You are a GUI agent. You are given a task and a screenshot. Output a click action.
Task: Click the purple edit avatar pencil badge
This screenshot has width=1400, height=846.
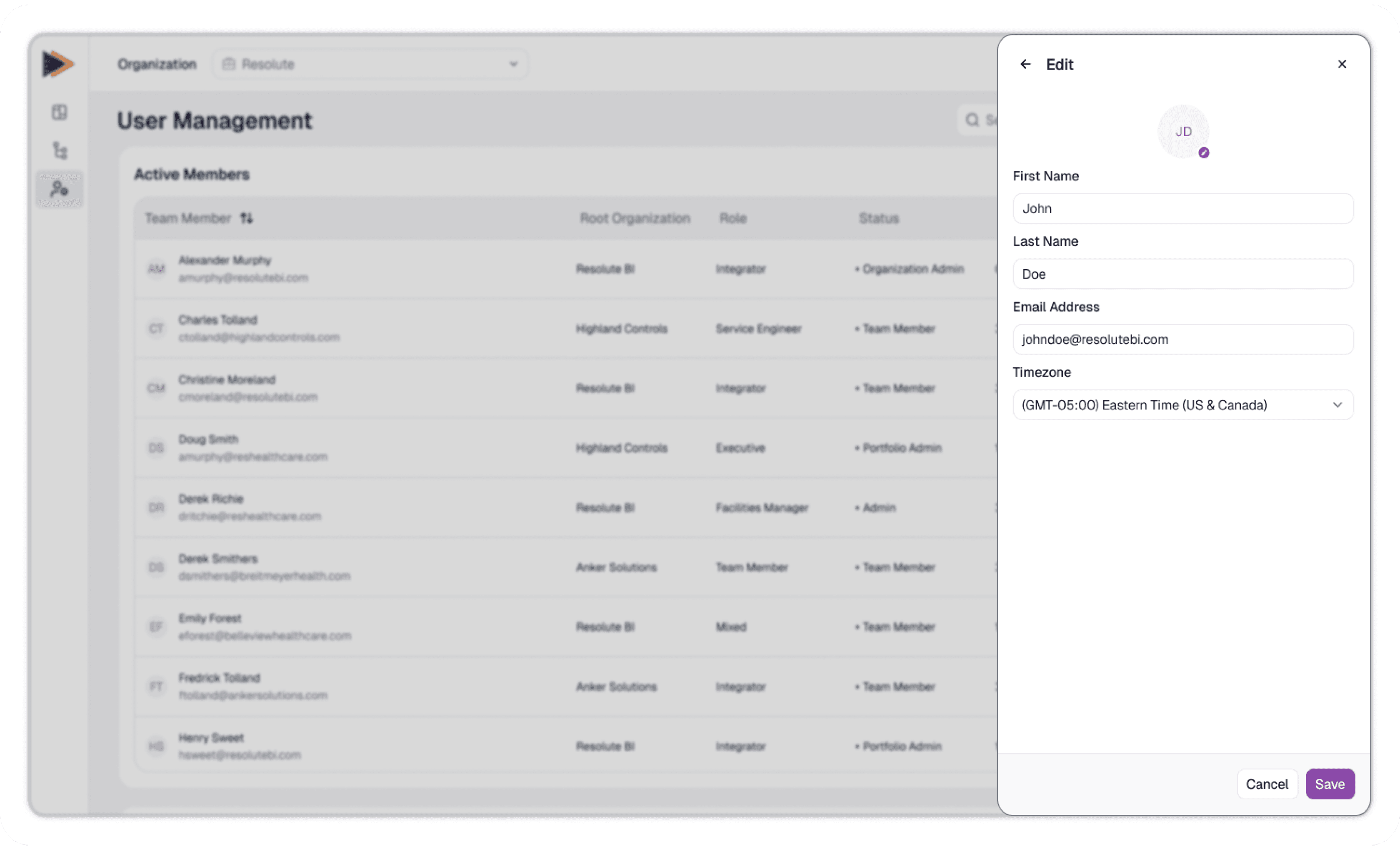1203,153
